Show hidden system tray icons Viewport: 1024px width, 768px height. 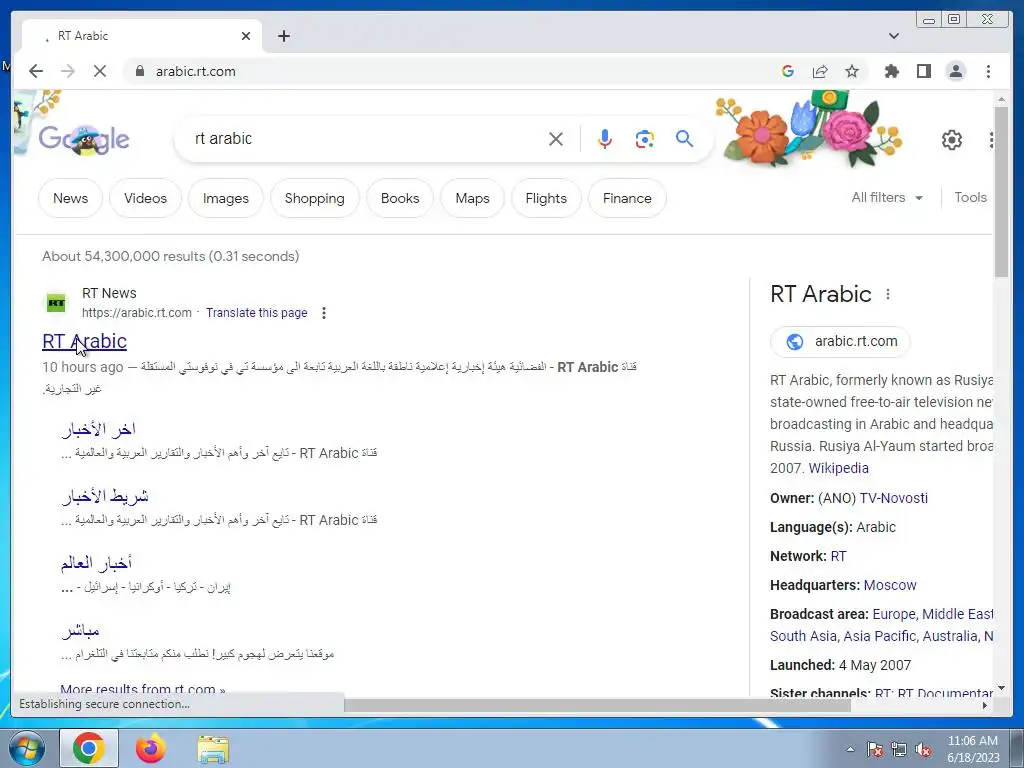[x=850, y=749]
